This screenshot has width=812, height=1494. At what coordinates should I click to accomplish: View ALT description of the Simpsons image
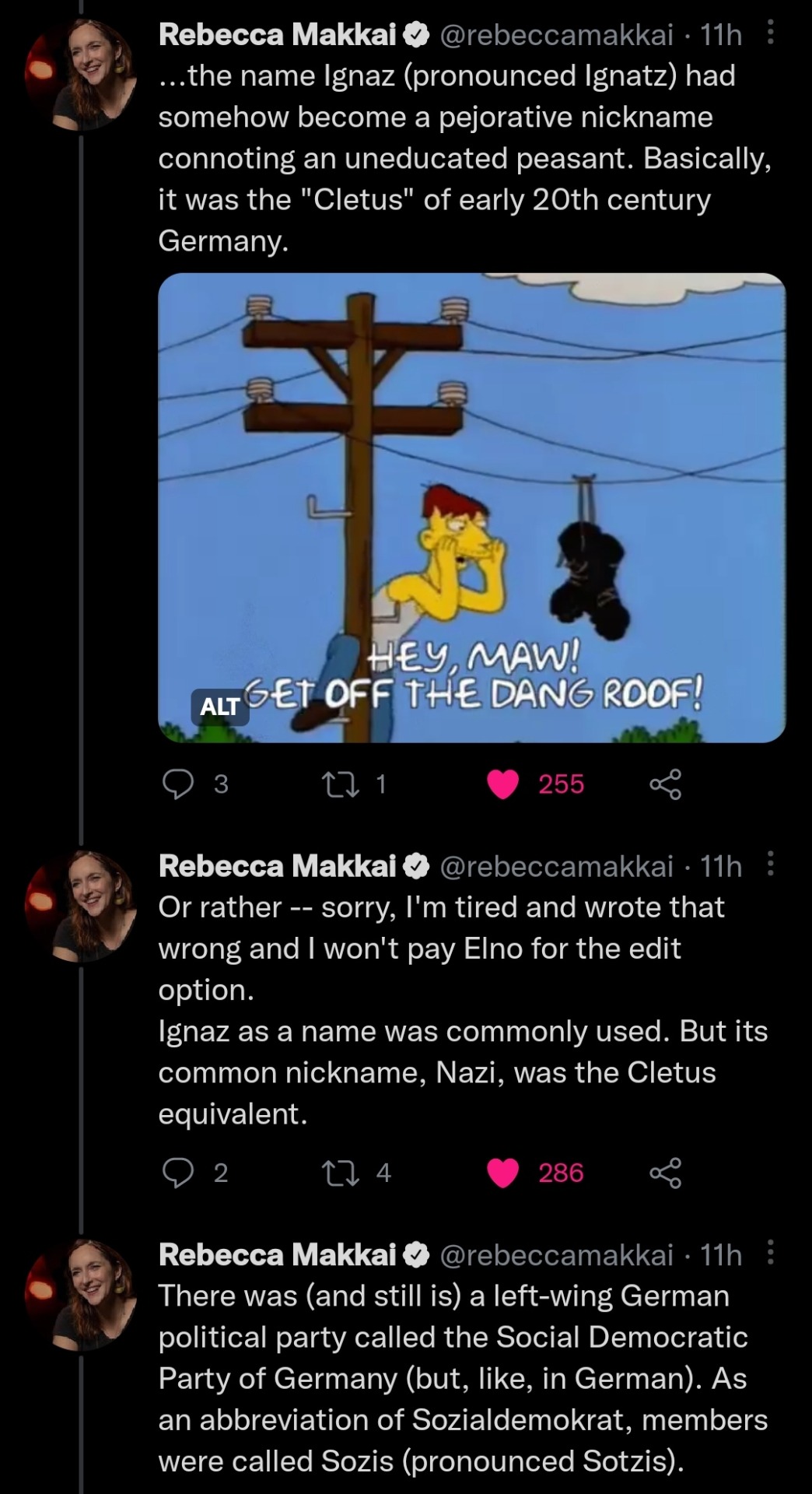(x=219, y=707)
